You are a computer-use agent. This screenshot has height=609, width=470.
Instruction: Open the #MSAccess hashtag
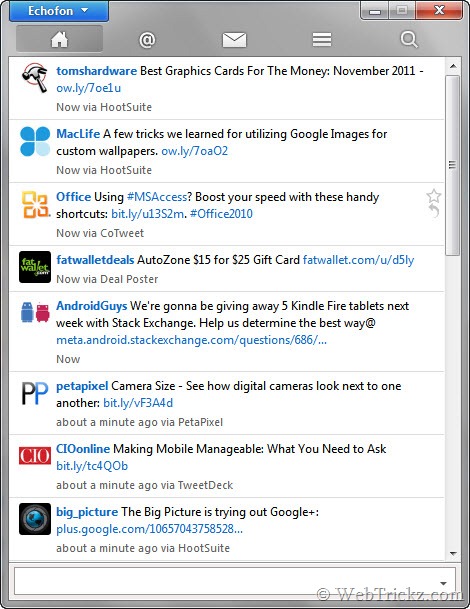157,197
